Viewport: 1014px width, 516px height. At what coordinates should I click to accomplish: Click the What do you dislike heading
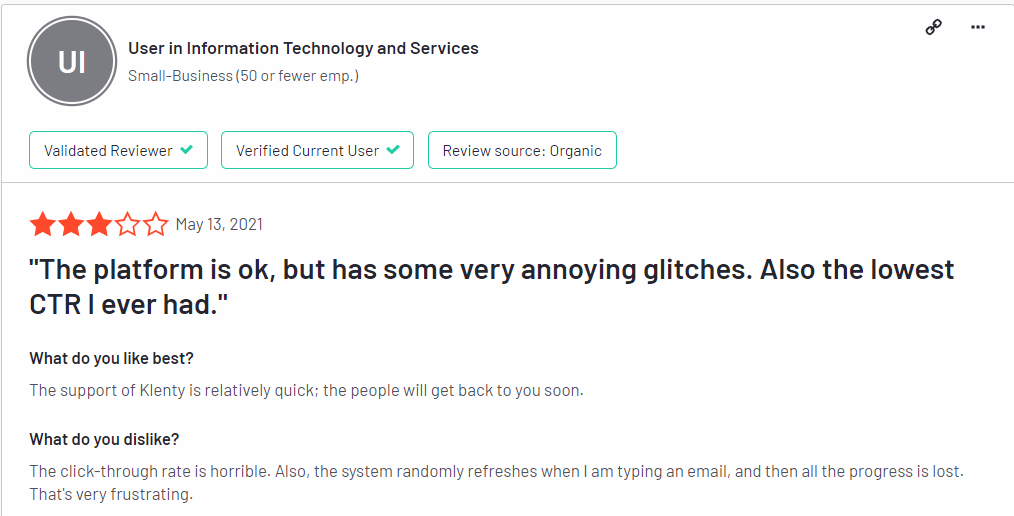click(104, 440)
